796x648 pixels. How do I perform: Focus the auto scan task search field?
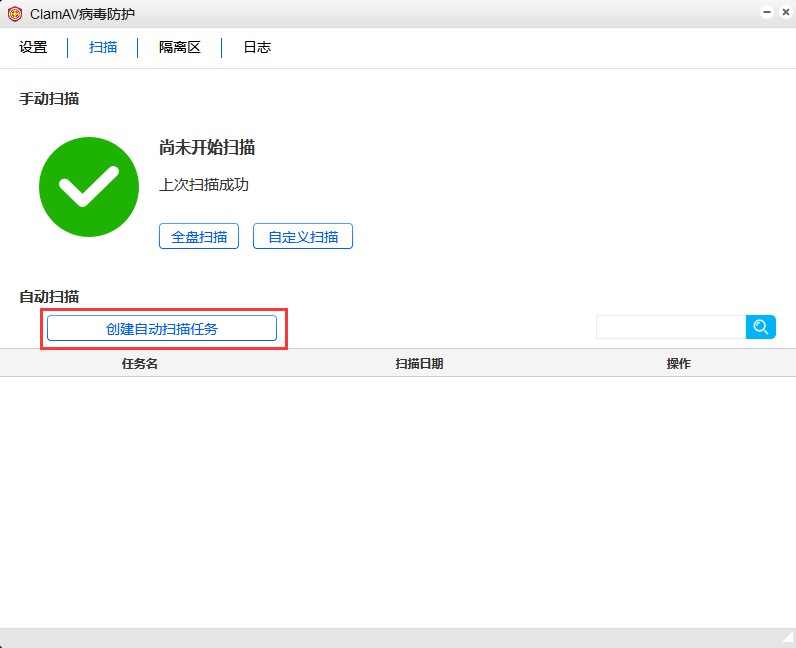click(x=670, y=327)
